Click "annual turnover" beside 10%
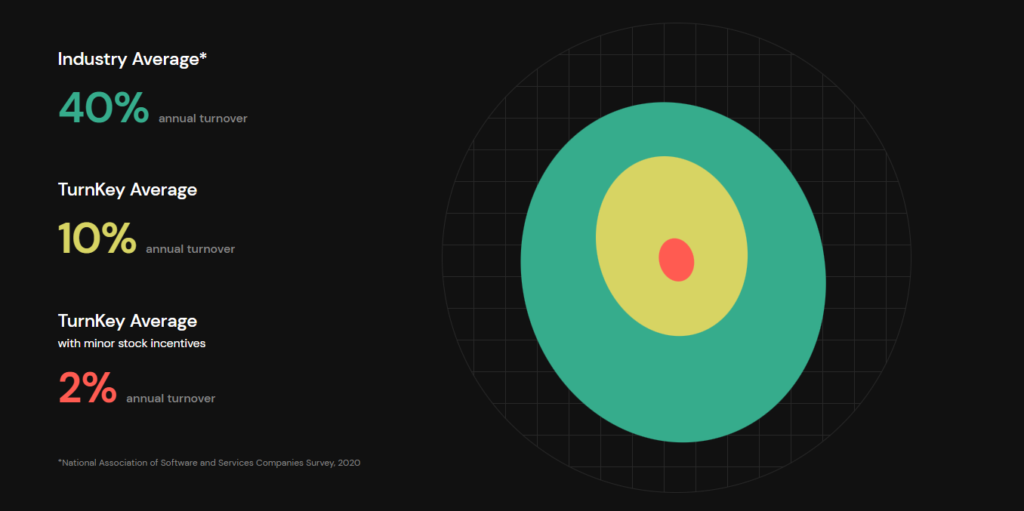Image resolution: width=1024 pixels, height=511 pixels. [190, 249]
